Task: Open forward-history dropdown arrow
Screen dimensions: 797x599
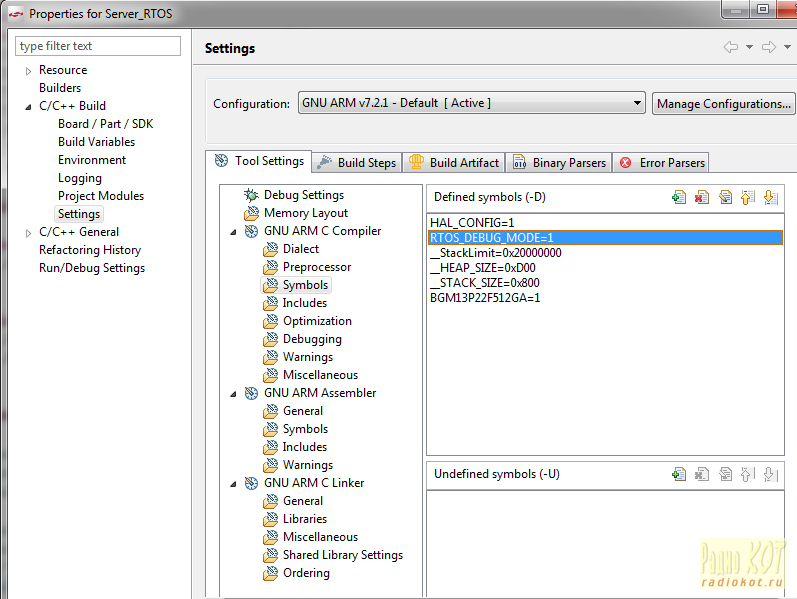Action: coord(787,47)
